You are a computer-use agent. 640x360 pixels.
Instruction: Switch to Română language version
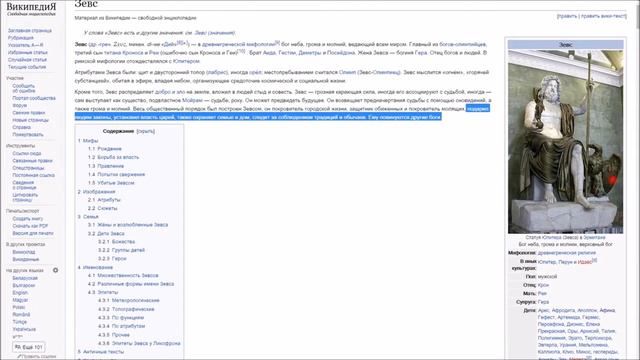(x=21, y=315)
